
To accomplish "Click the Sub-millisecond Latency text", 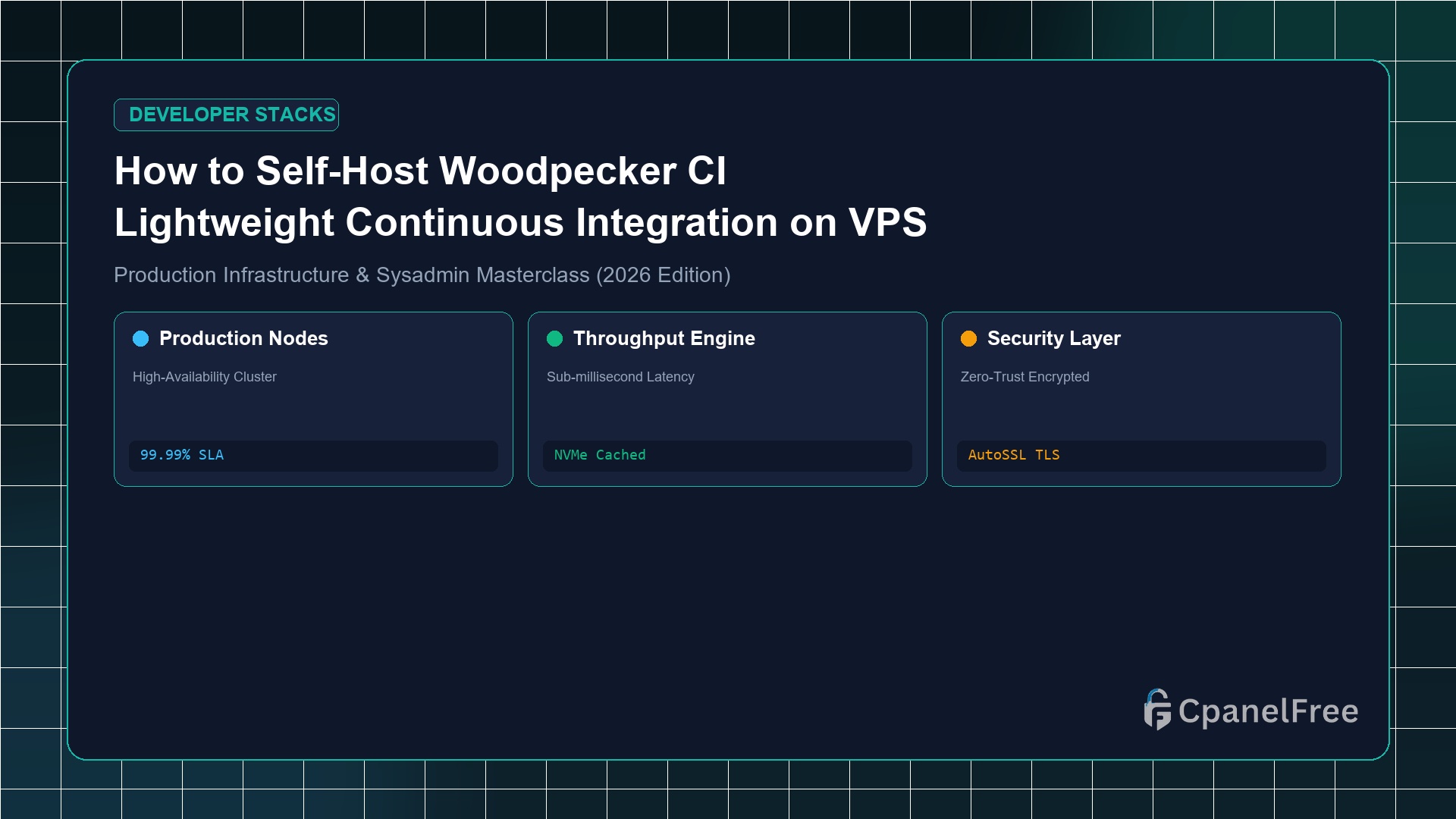I will click(x=620, y=377).
